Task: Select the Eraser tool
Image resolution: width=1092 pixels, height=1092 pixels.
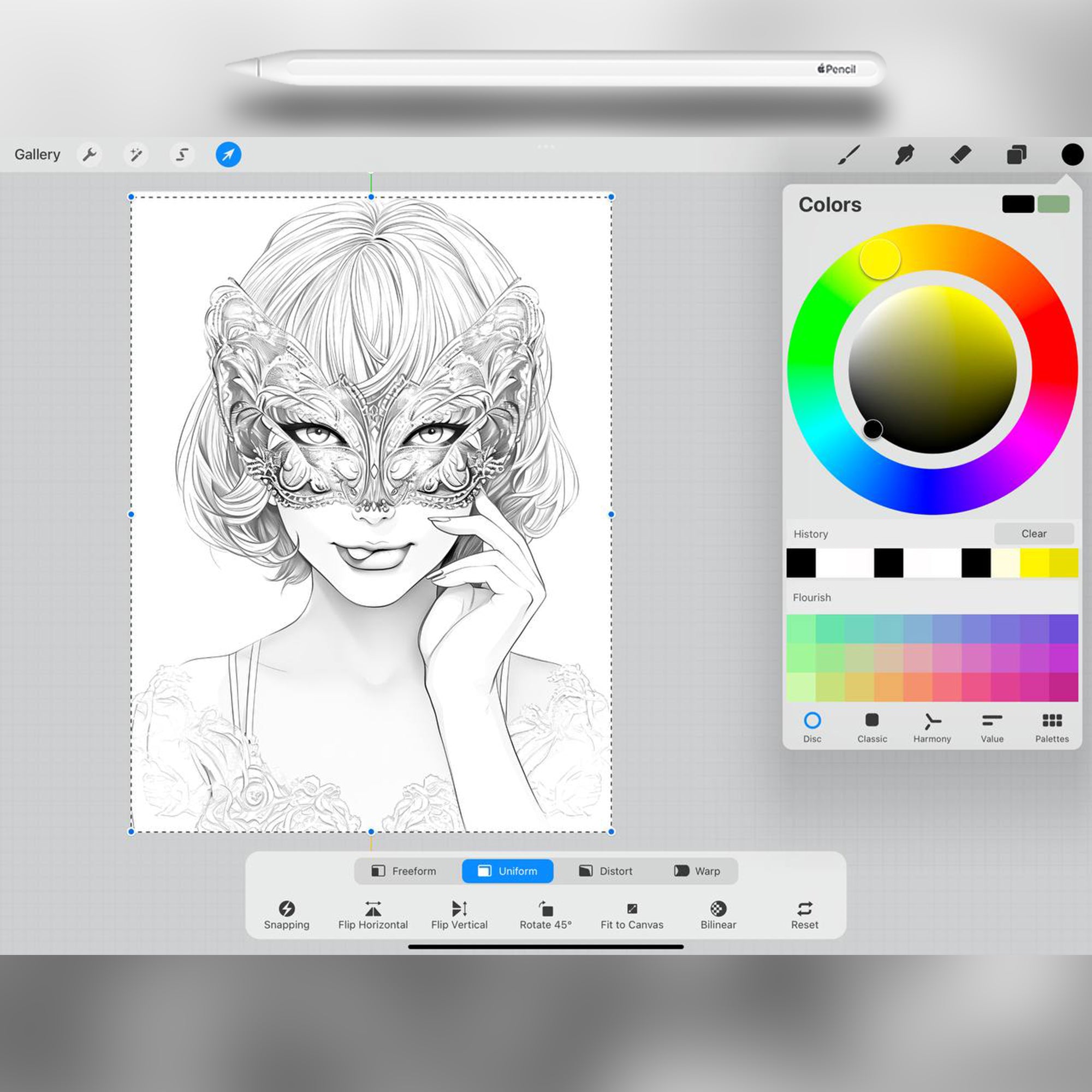Action: pyautogui.click(x=960, y=154)
